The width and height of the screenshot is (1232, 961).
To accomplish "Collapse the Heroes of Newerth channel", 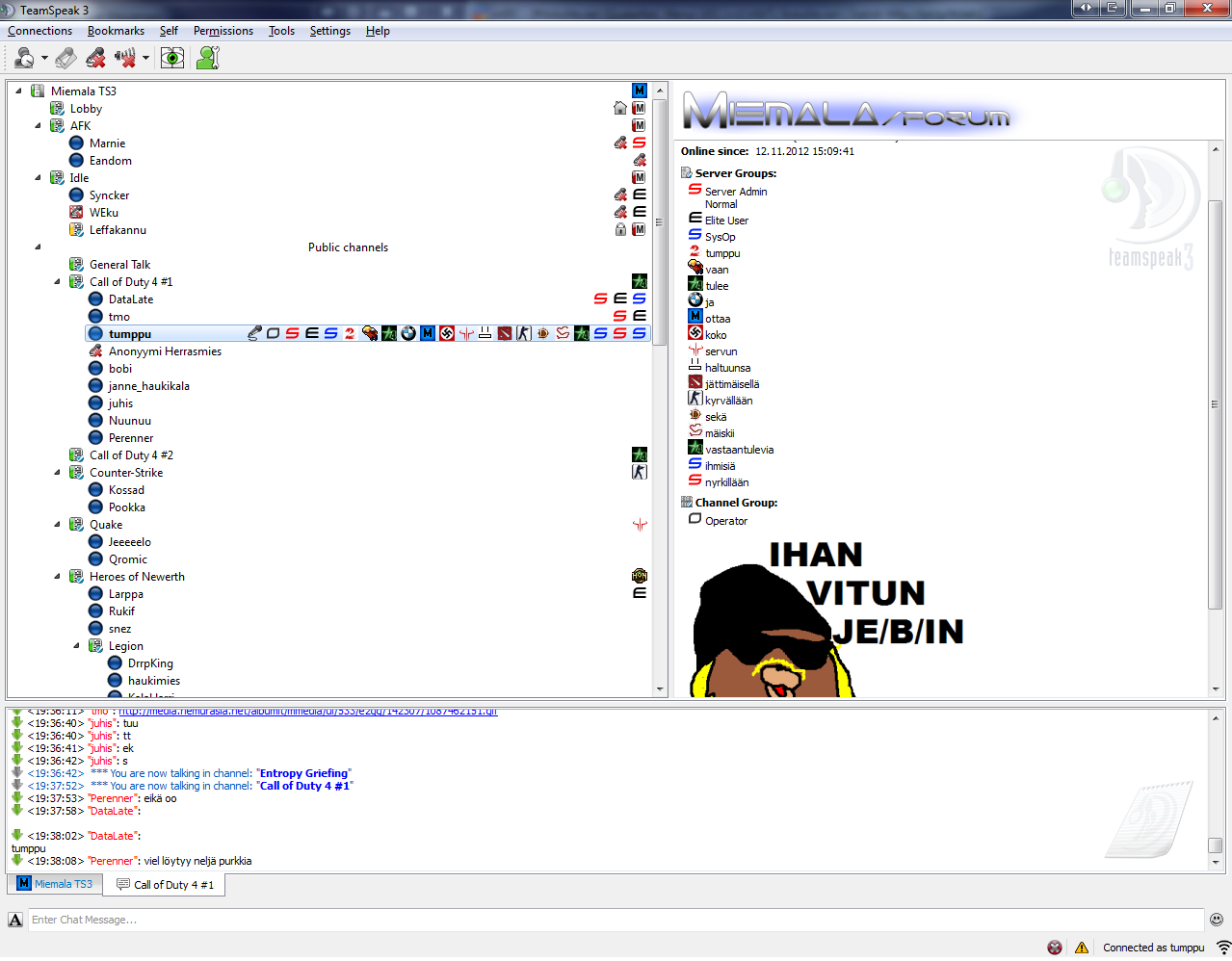I will [x=57, y=577].
